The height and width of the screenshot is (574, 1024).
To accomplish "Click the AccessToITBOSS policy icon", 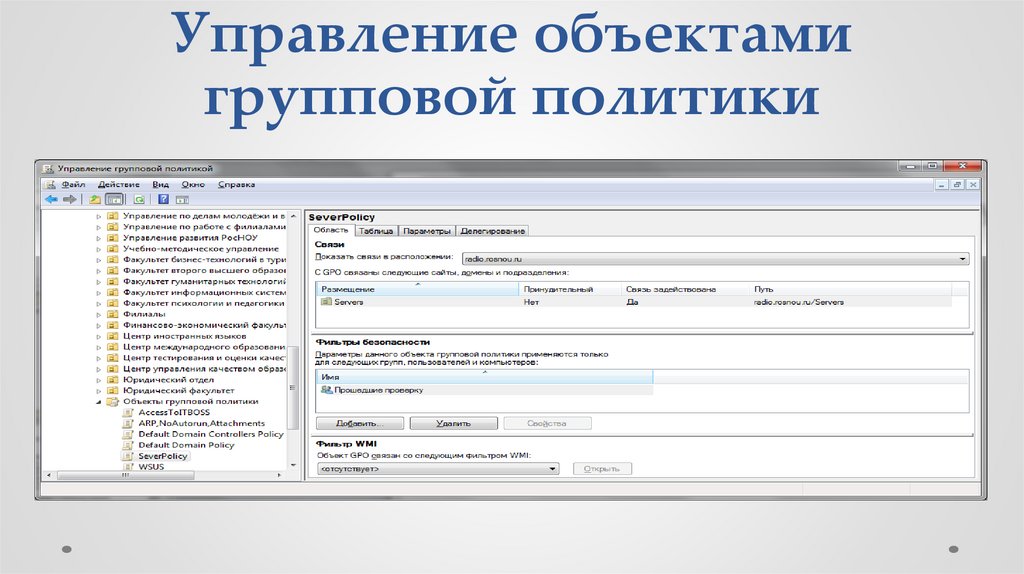I will click(128, 413).
